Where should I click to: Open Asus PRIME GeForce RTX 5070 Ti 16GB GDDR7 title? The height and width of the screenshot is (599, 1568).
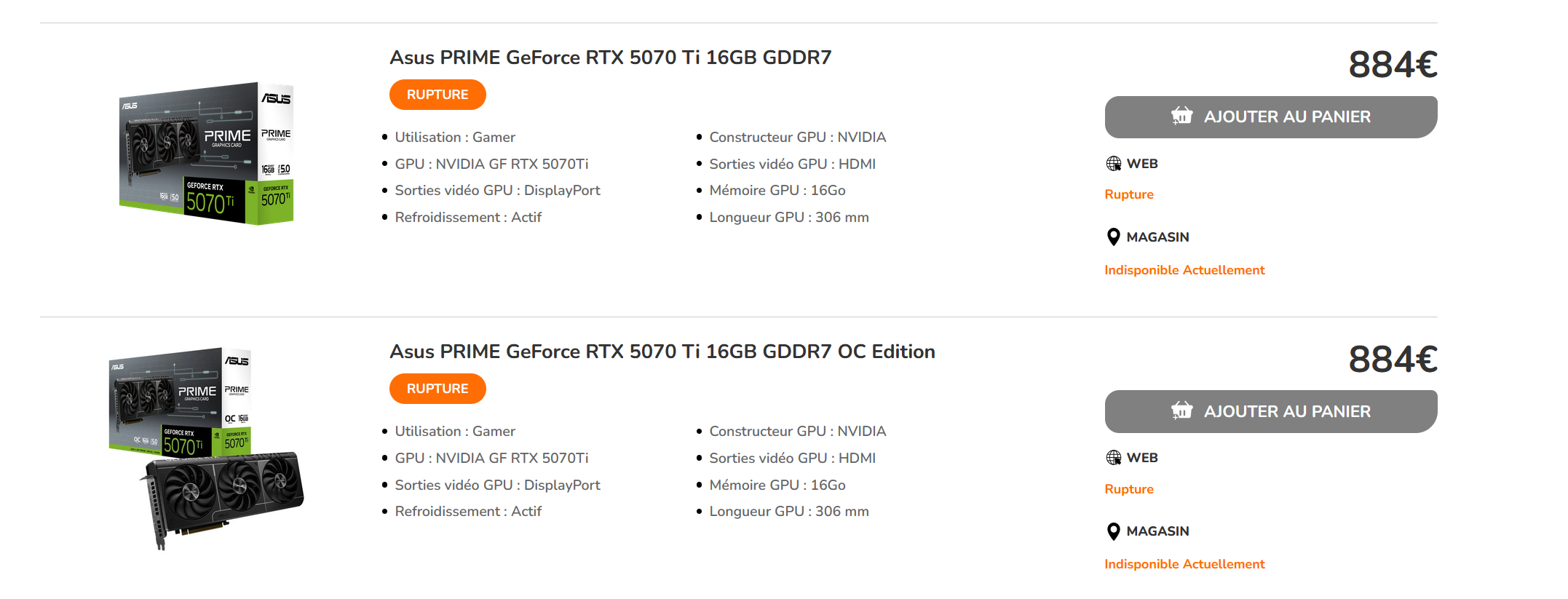pos(610,57)
